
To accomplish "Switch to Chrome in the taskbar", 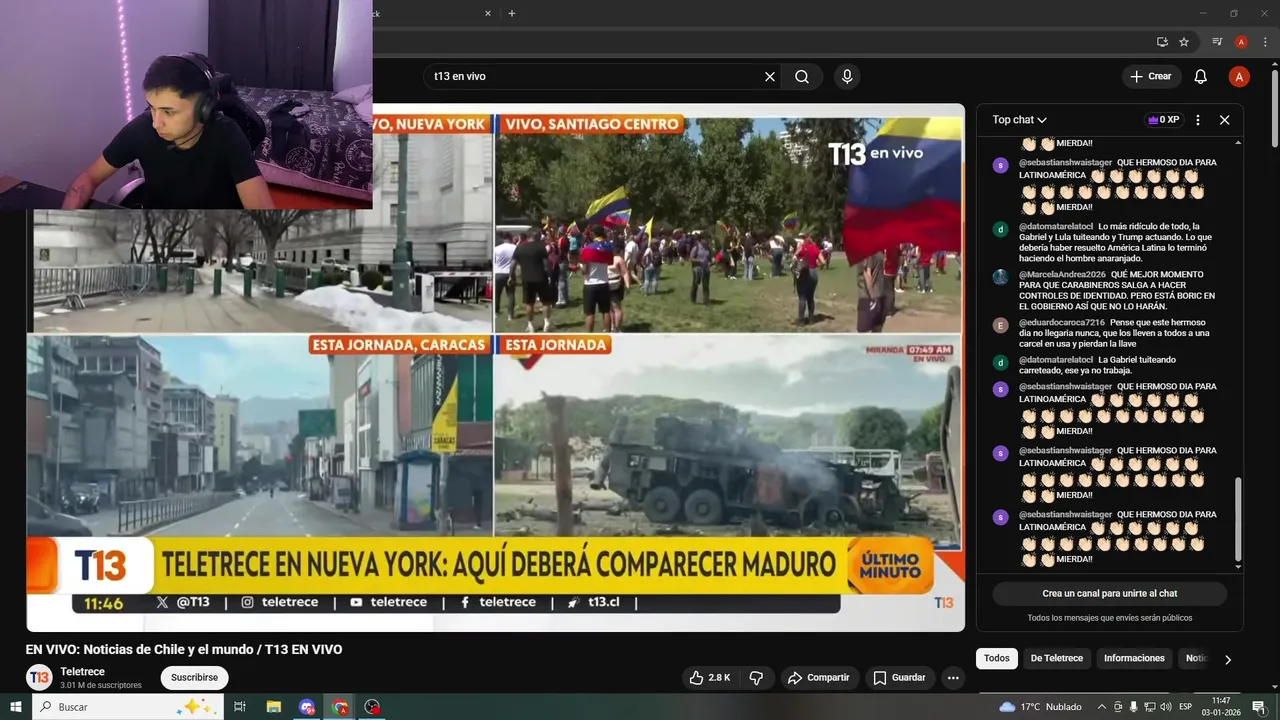I will point(340,707).
